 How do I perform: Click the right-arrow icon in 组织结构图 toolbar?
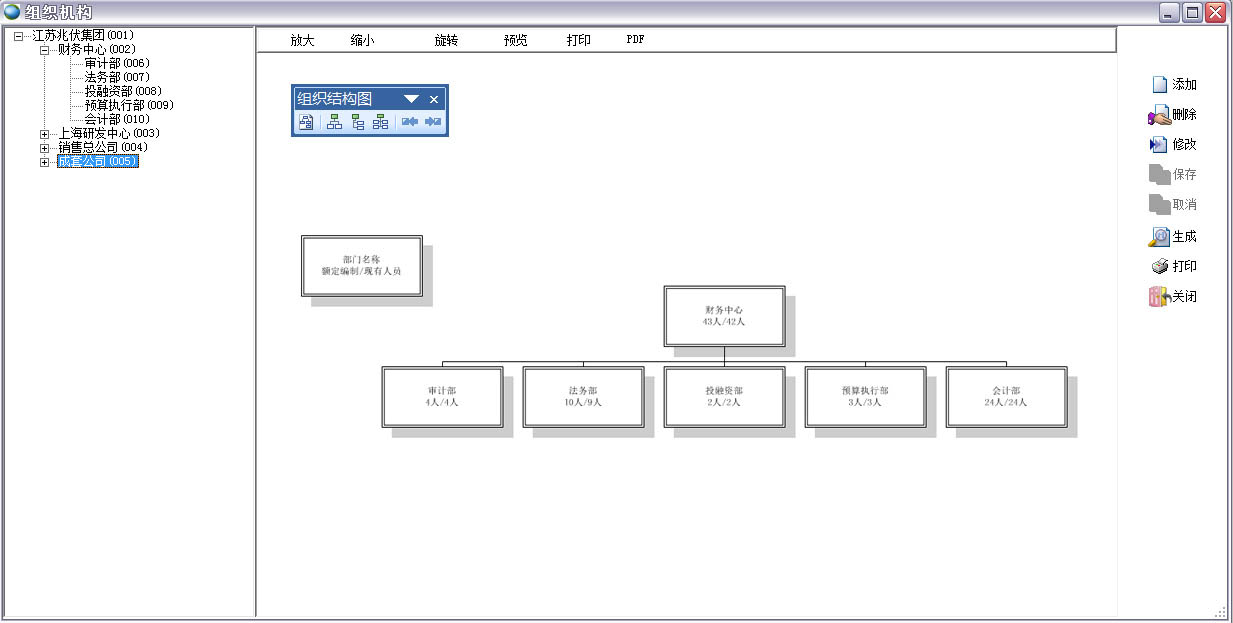click(433, 123)
